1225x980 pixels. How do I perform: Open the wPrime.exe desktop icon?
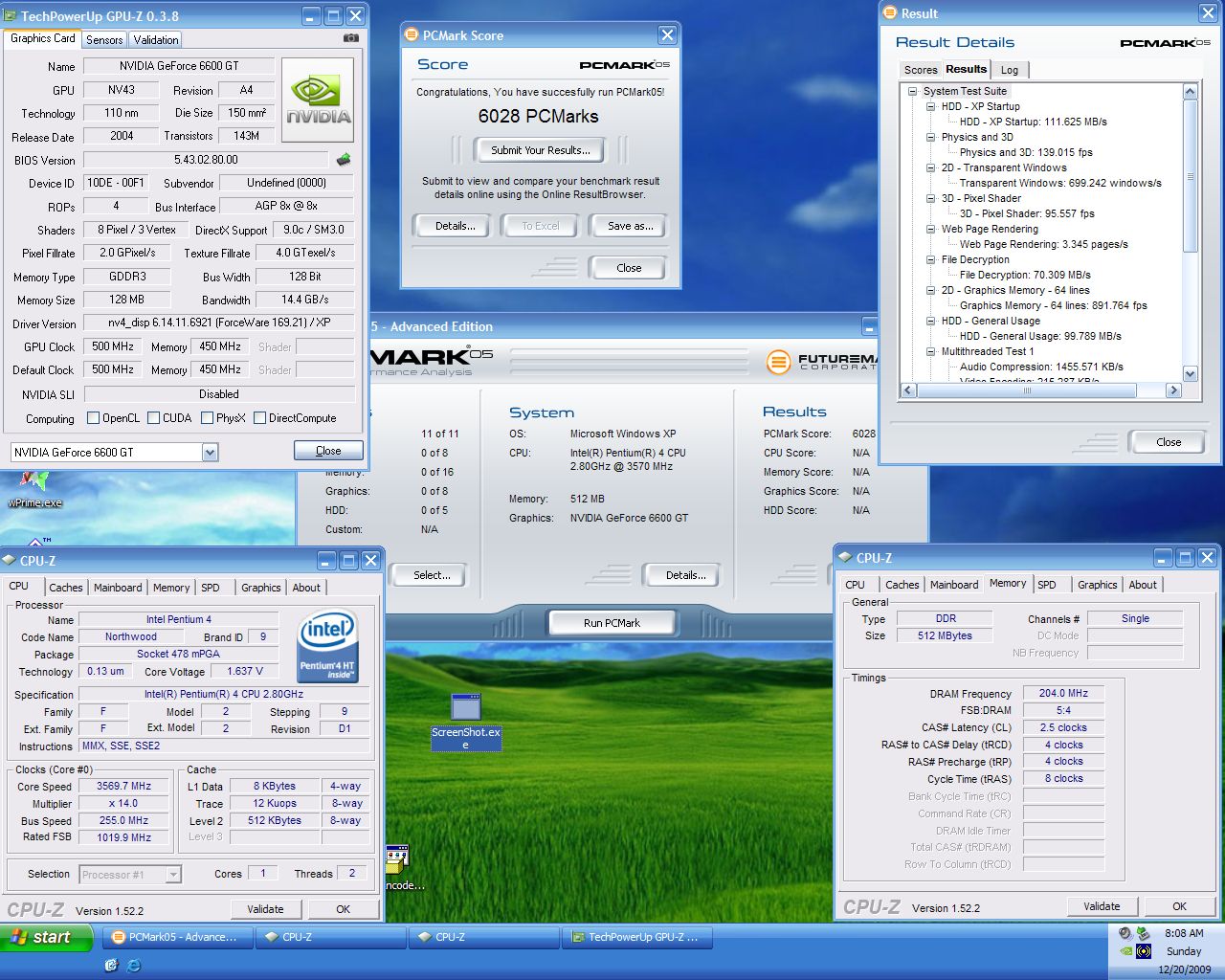point(34,490)
